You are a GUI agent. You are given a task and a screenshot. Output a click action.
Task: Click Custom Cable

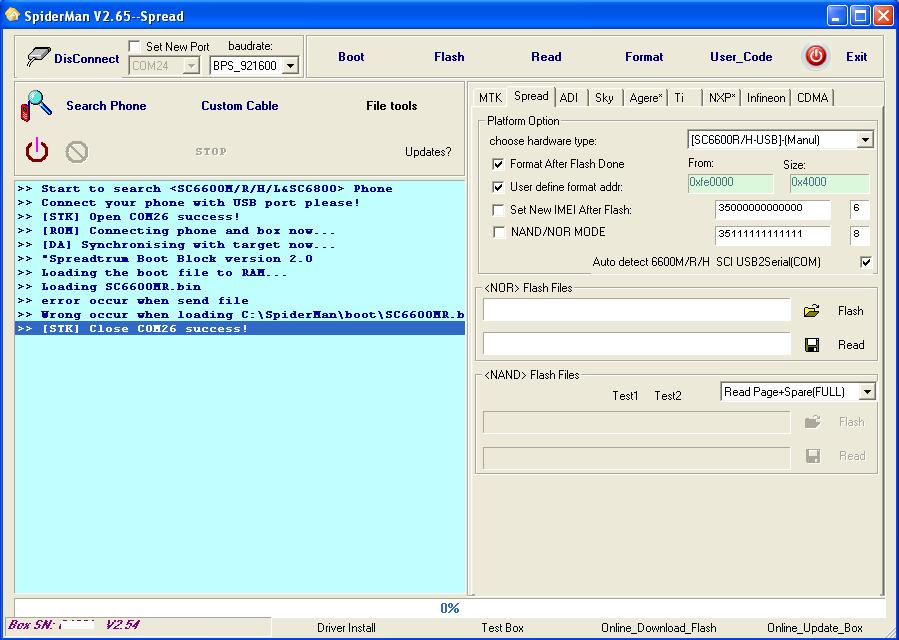coord(240,106)
